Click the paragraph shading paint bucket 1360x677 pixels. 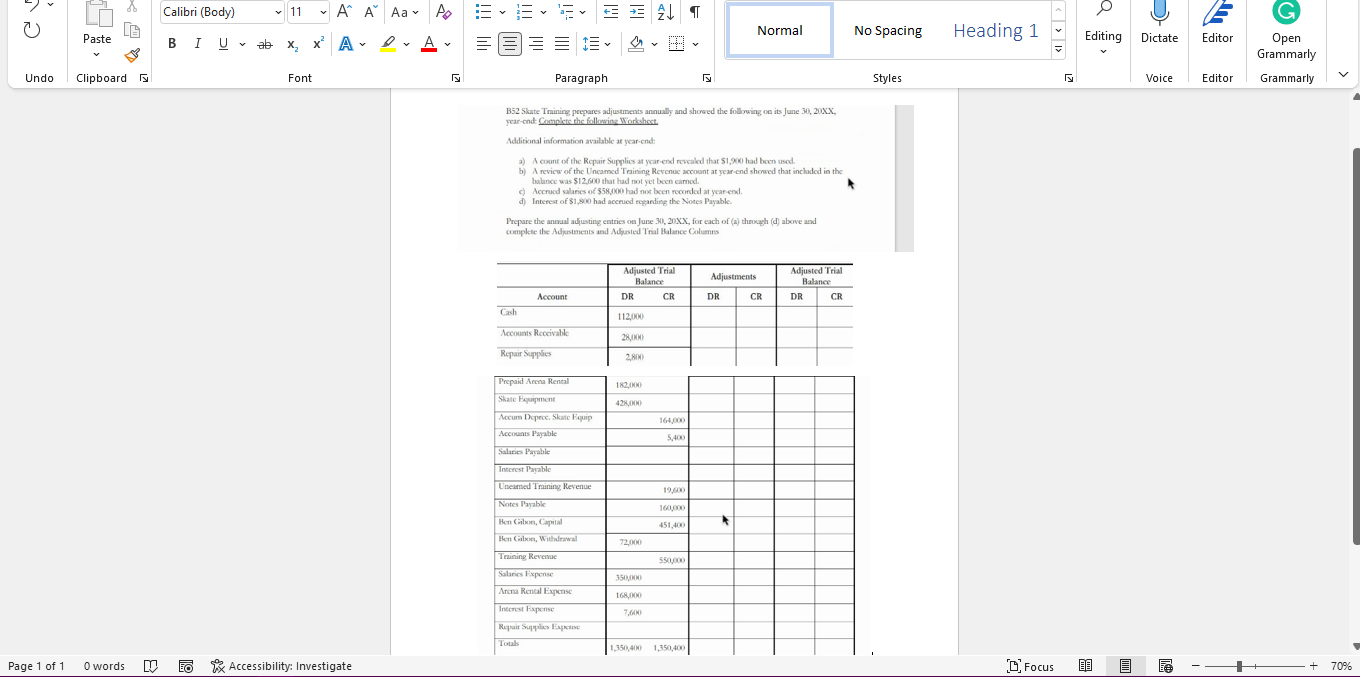[x=636, y=44]
